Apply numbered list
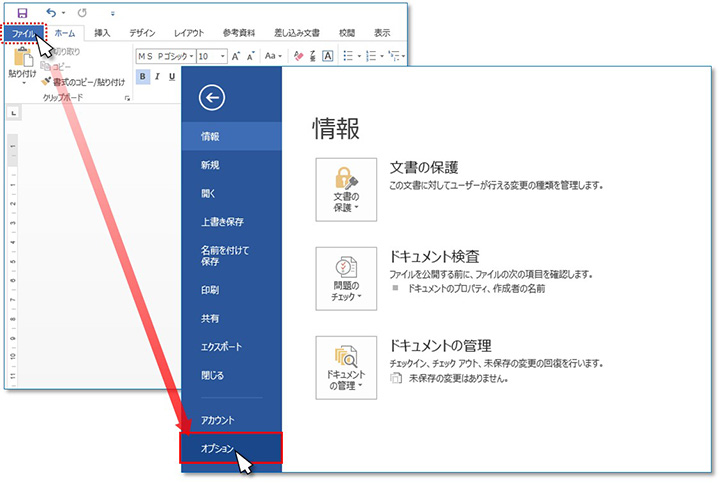The image size is (720, 483). (x=371, y=56)
